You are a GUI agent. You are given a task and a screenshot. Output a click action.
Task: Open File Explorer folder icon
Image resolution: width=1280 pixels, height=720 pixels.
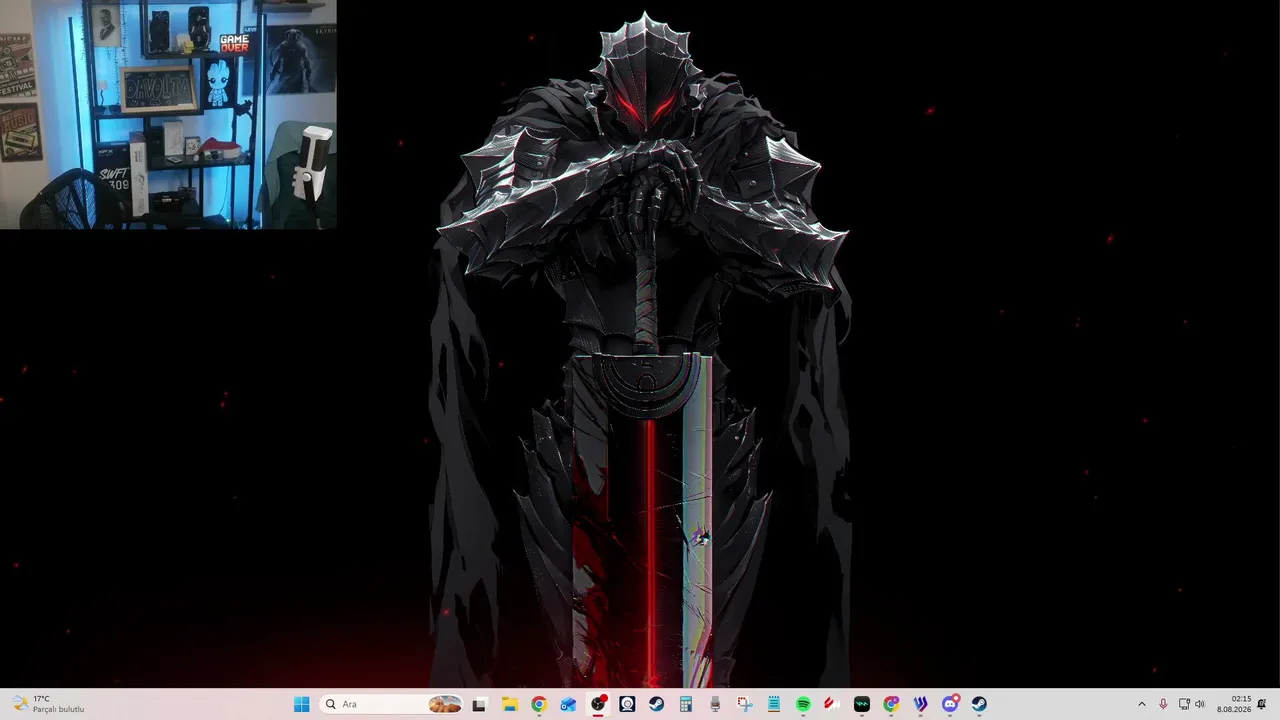point(509,704)
